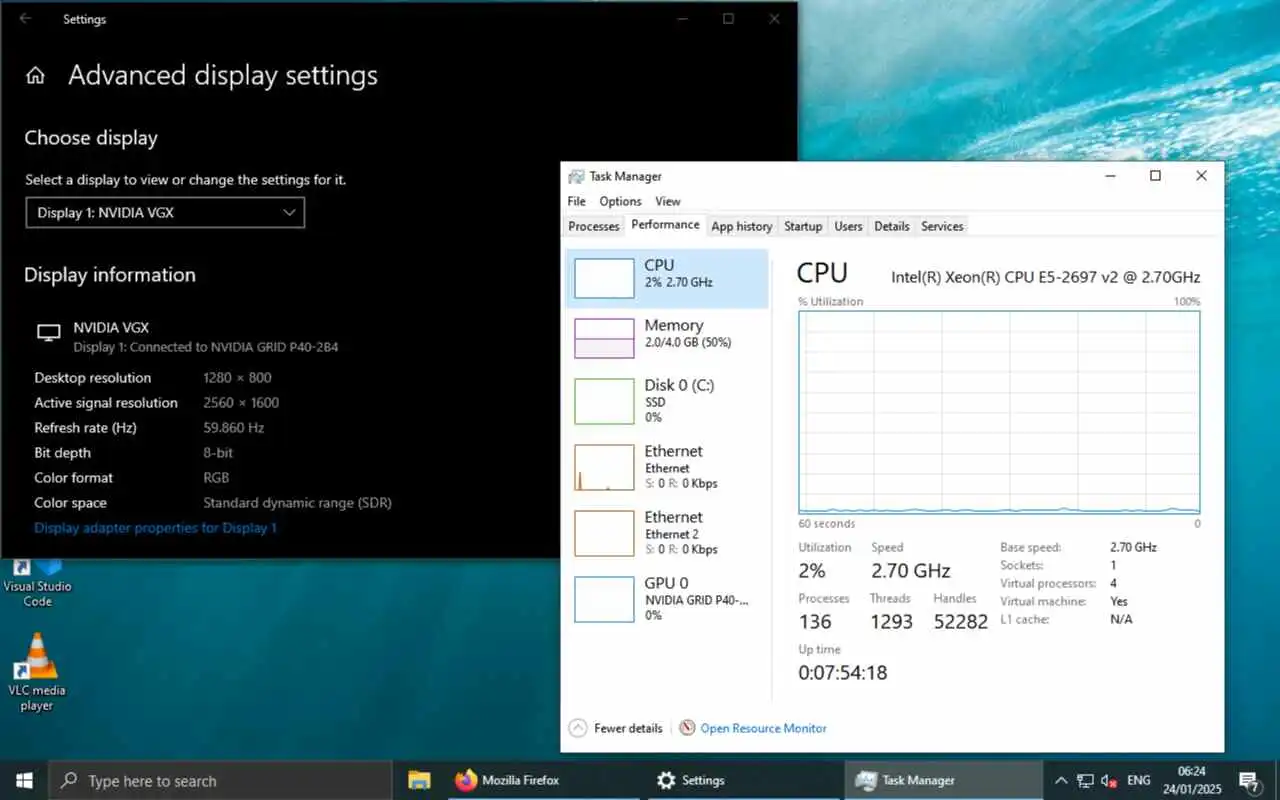Click the network tray icon
The image size is (1280, 800).
coord(1085,780)
